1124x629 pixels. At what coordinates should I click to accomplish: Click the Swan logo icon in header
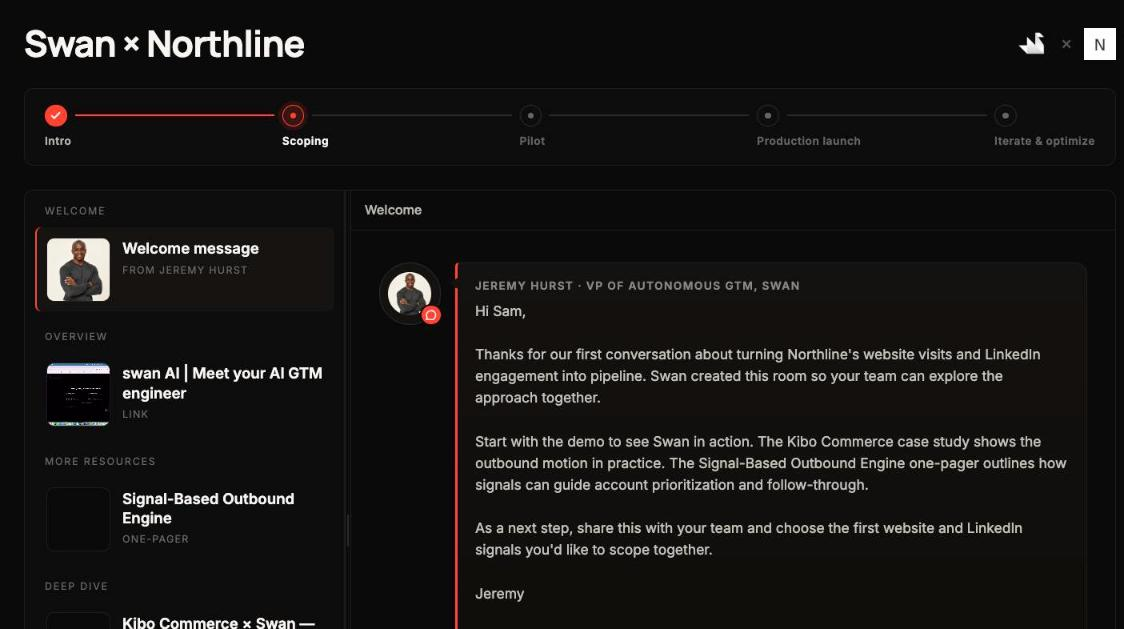coord(1032,44)
